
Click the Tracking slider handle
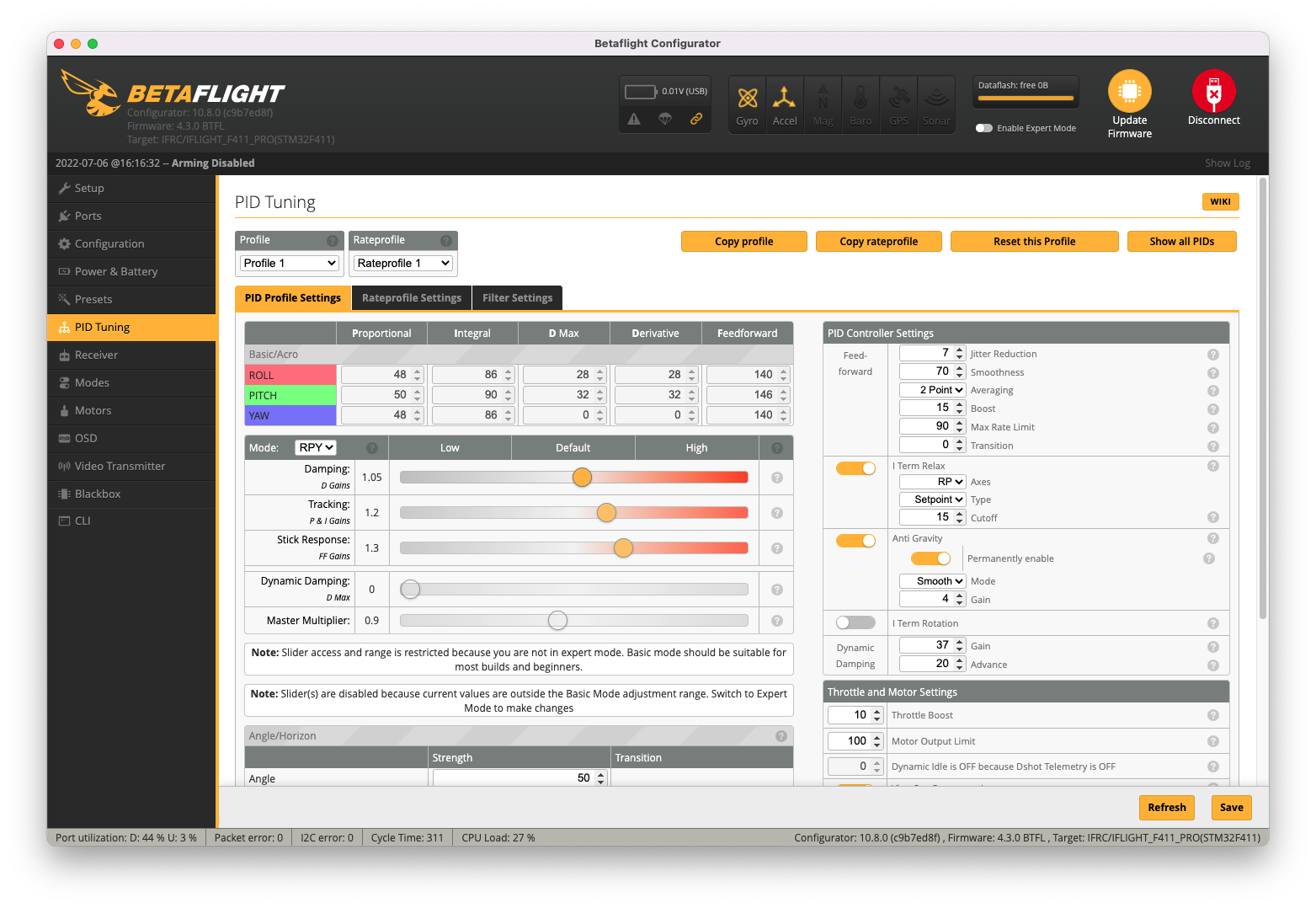point(606,513)
